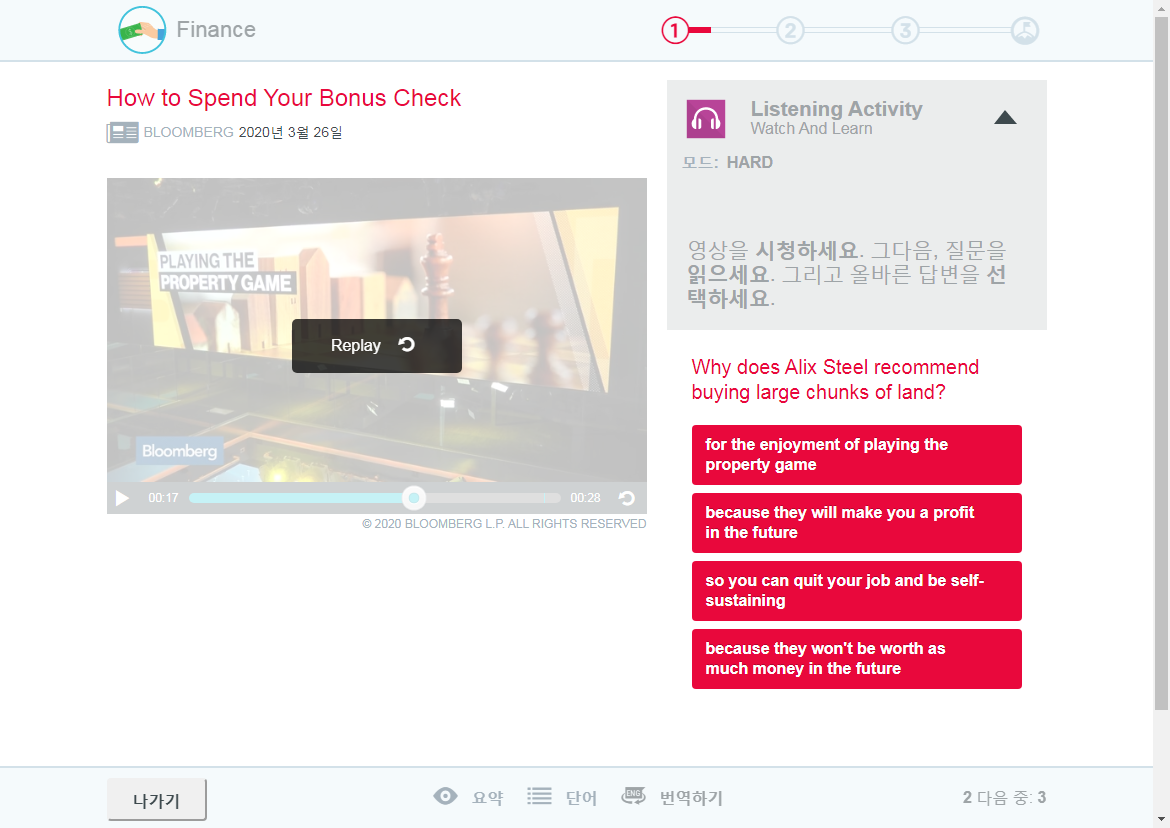The height and width of the screenshot is (828, 1170).
Task: Click the '2020년 3월 26일' article date
Action: (x=290, y=132)
